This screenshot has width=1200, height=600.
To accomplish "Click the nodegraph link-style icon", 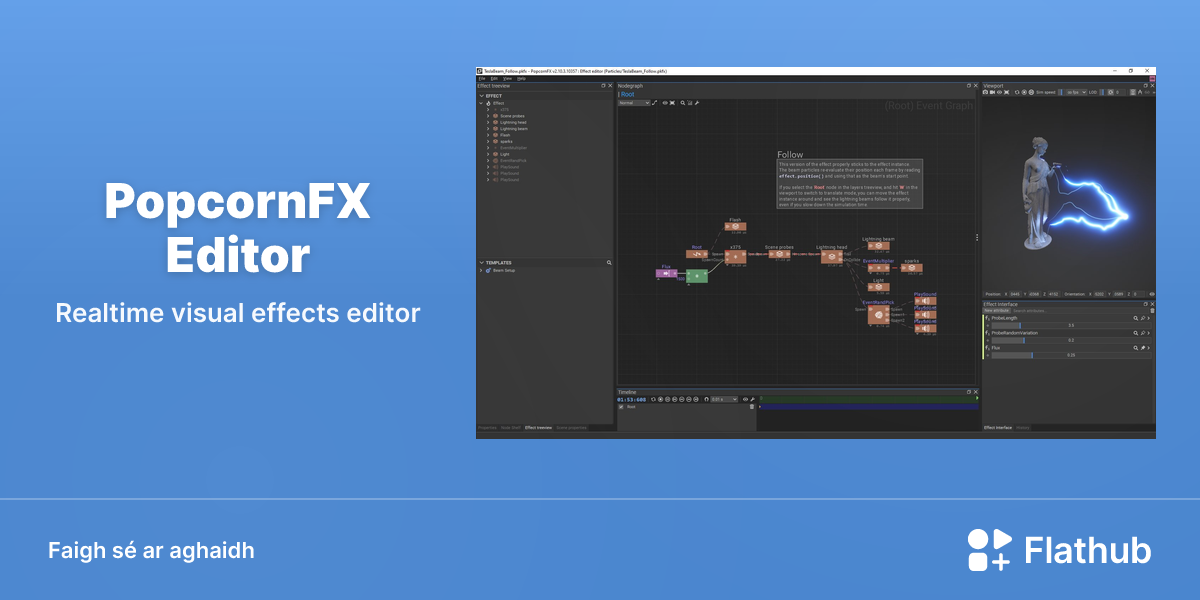I will tap(654, 103).
